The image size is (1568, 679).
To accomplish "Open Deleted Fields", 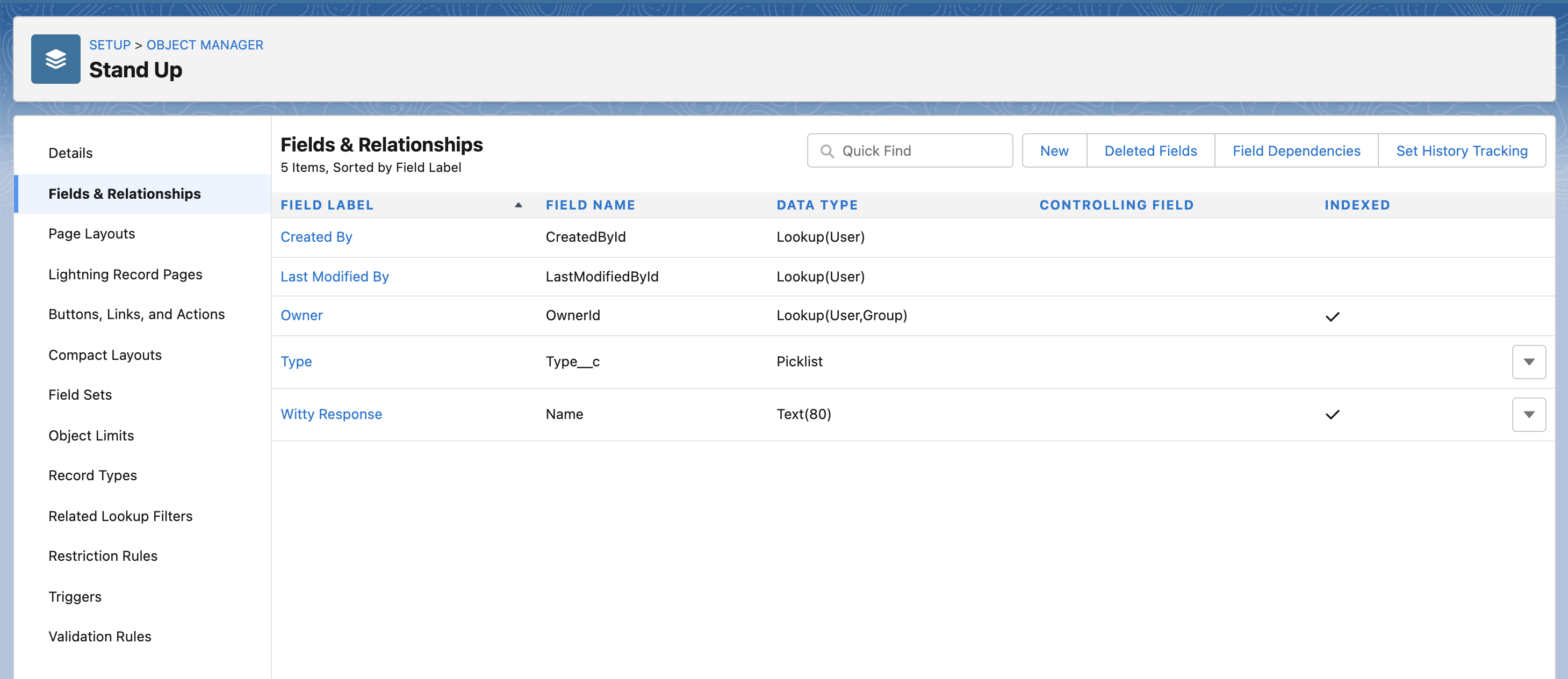I will point(1150,151).
